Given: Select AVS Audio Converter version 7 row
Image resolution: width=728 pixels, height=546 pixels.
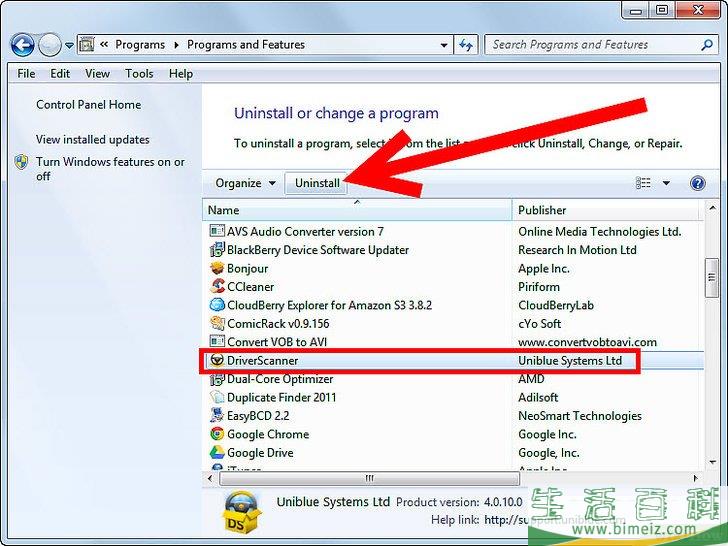Looking at the screenshot, I should 453,231.
